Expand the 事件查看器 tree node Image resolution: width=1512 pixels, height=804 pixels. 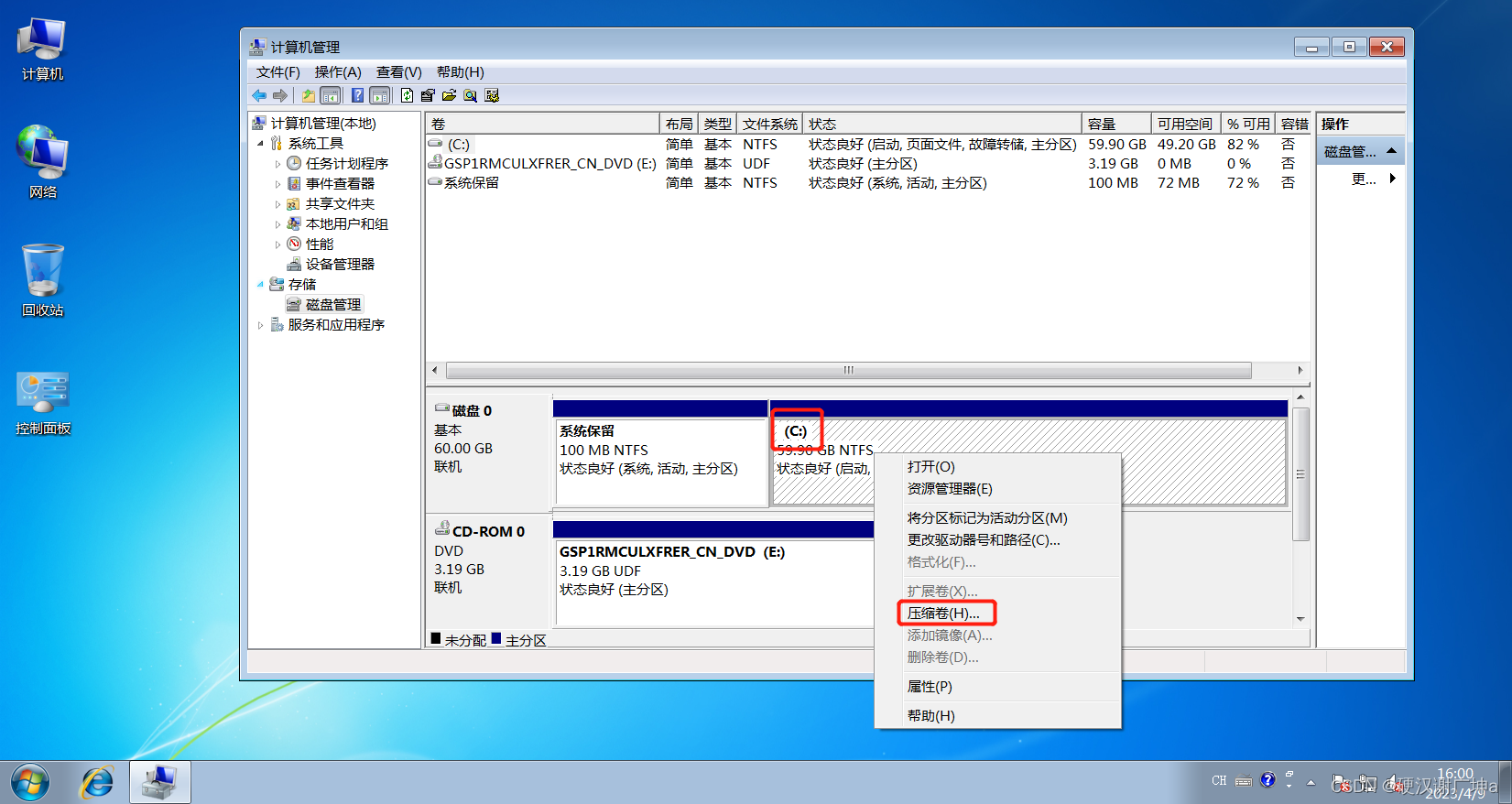pos(277,184)
